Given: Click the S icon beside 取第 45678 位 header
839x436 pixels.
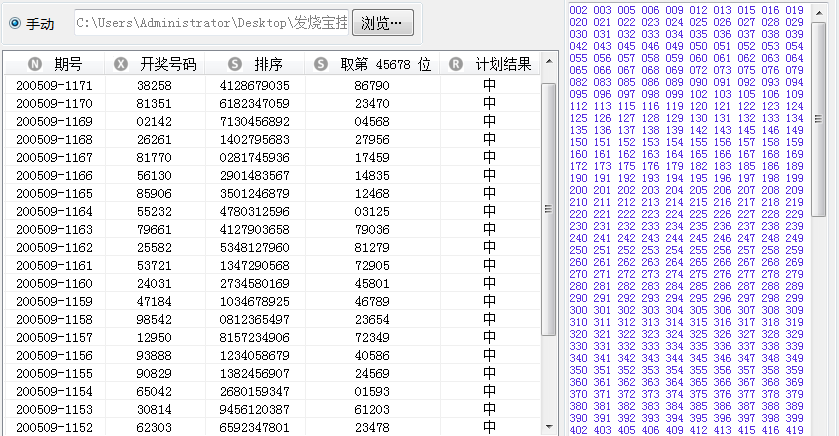Looking at the screenshot, I should click(321, 64).
